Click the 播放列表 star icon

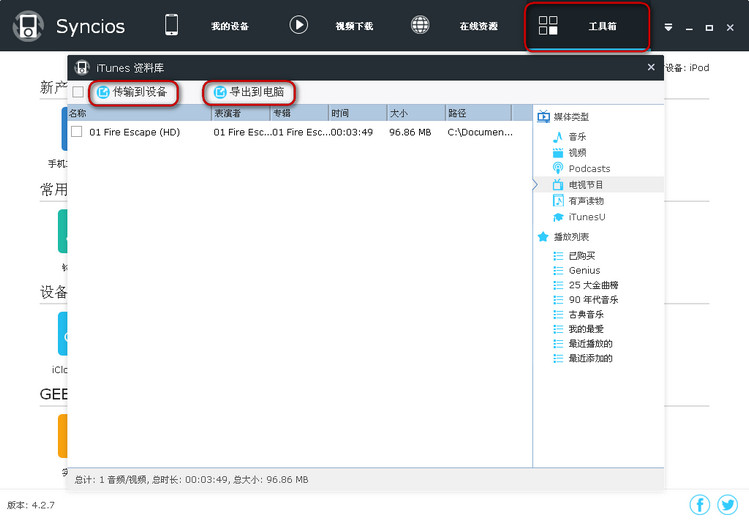(543, 237)
